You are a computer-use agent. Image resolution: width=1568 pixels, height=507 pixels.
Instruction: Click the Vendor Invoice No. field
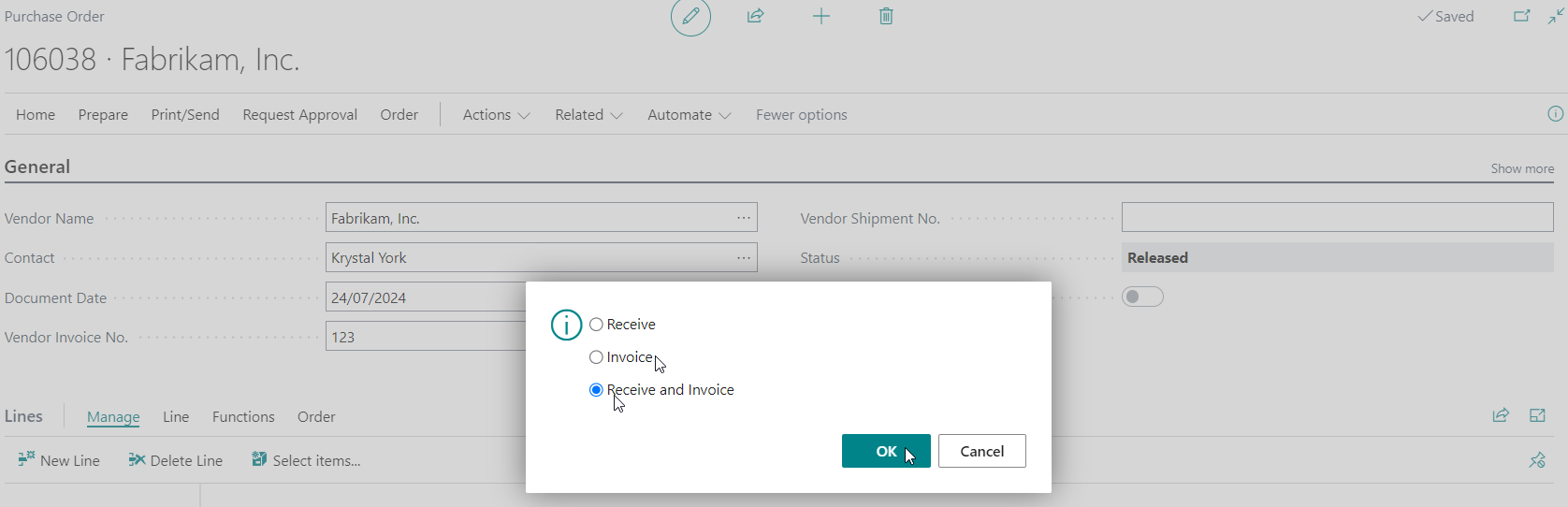pos(427,337)
